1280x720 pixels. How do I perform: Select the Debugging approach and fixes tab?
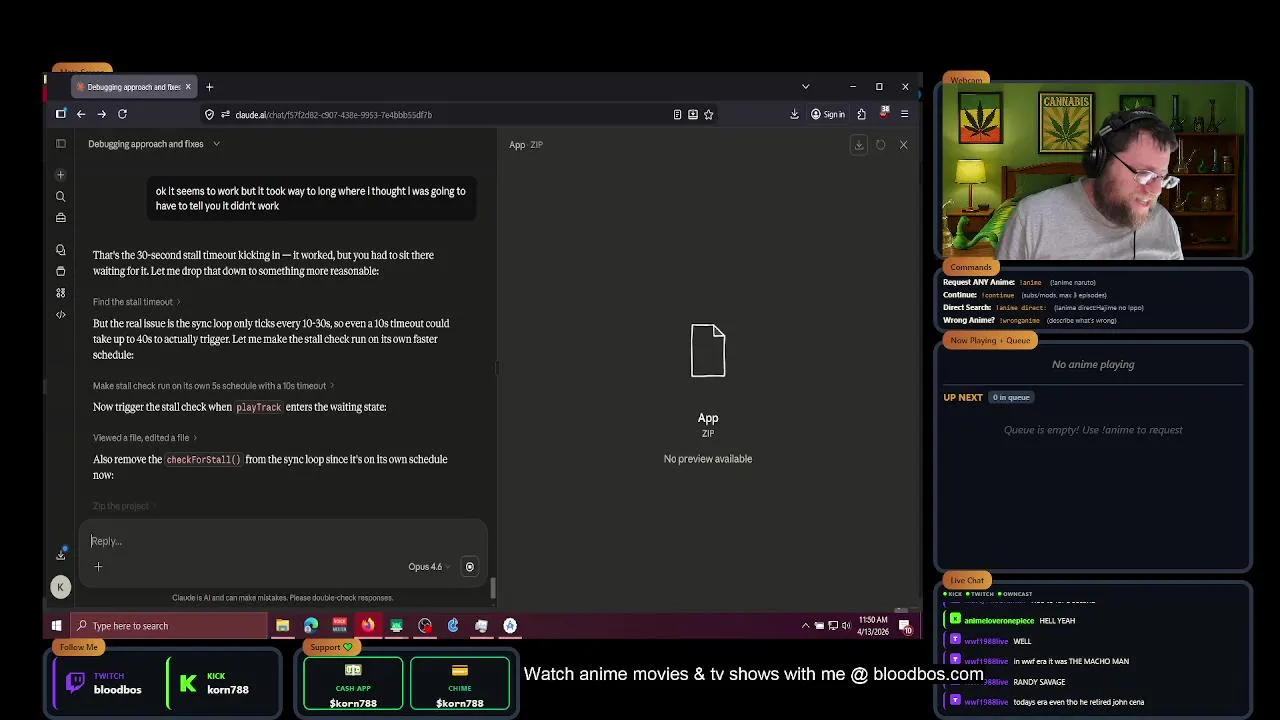134,87
